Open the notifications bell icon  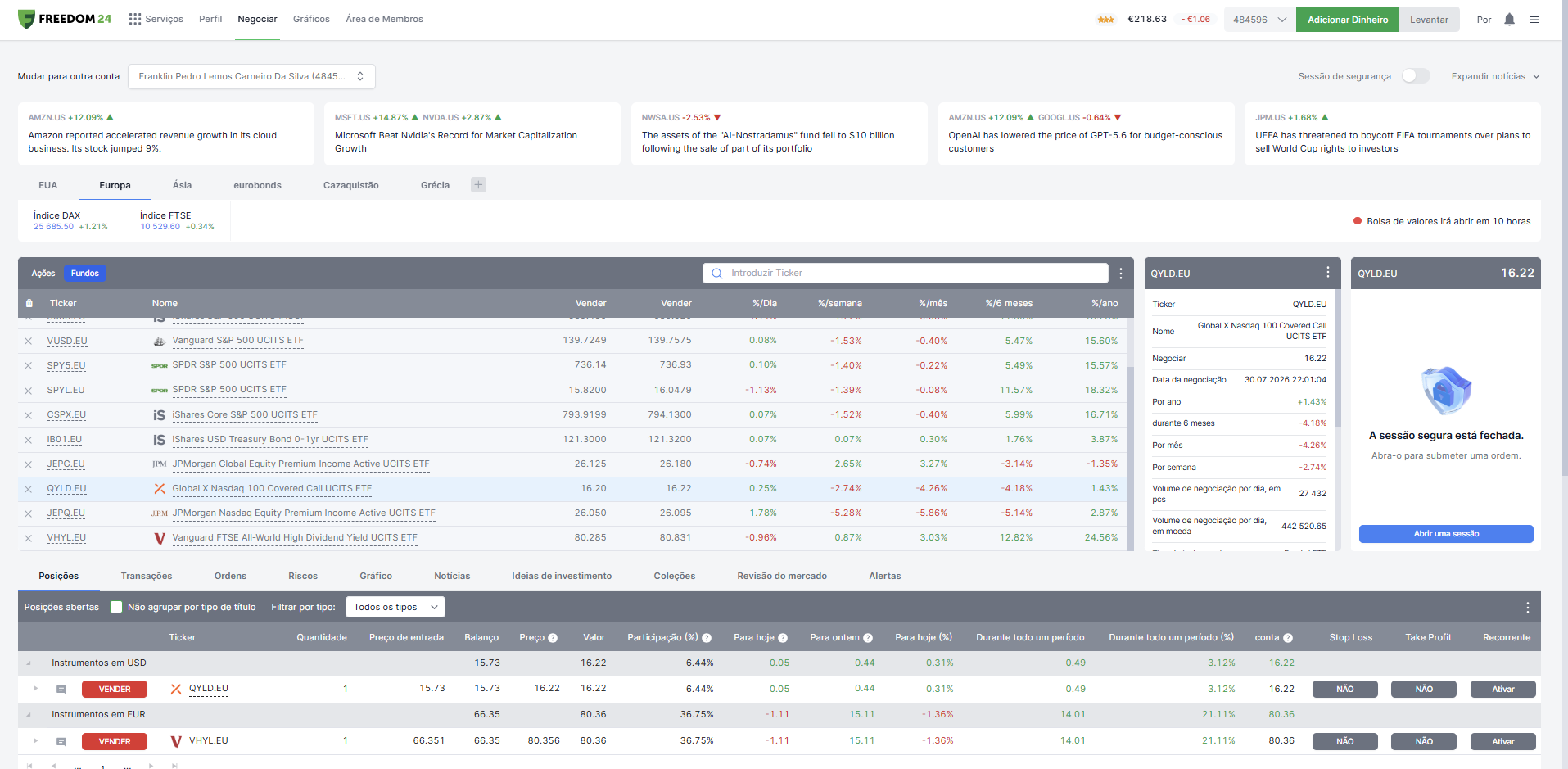(x=1509, y=19)
